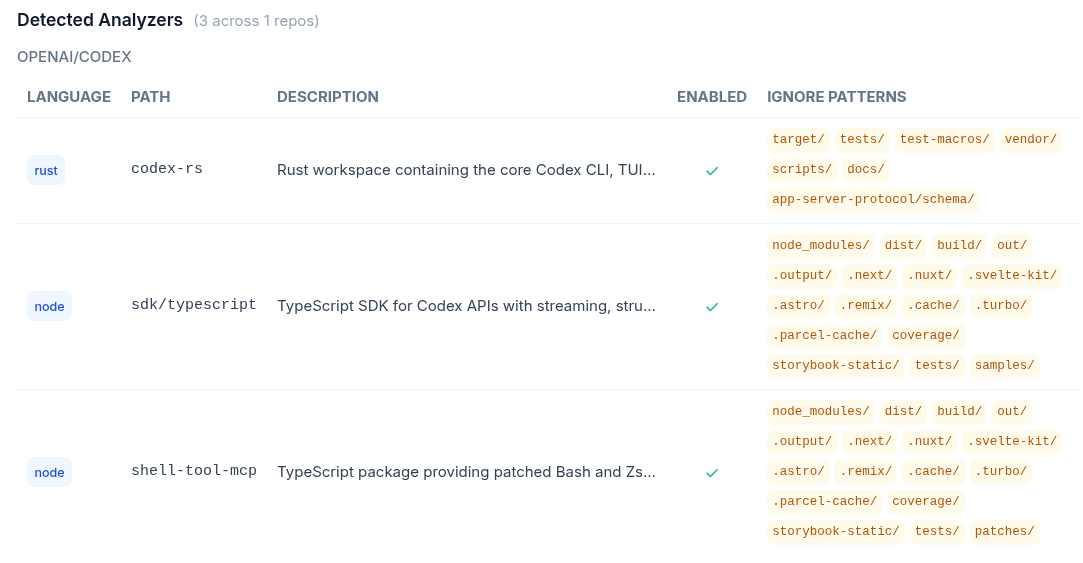Sort by the Path column header

click(151, 97)
